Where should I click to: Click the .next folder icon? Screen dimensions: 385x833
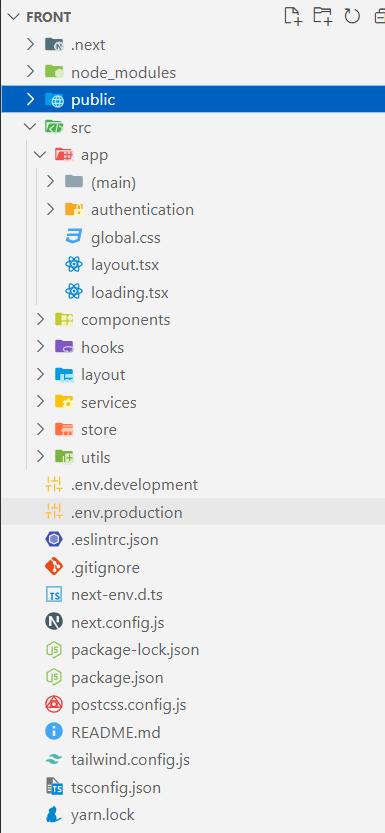54,45
